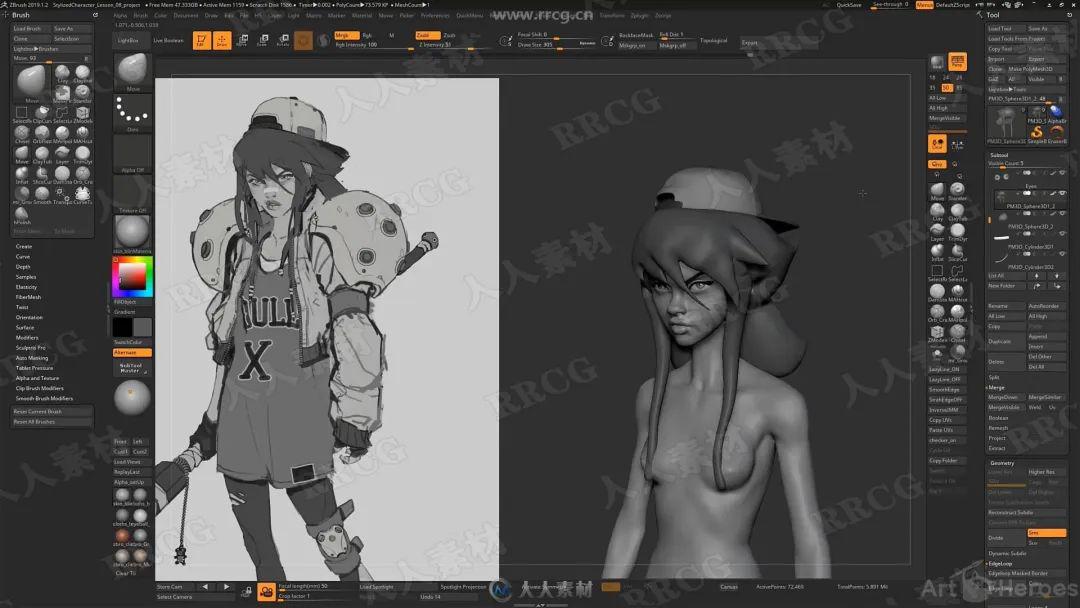This screenshot has height=608, width=1080.
Task: Click the orange Local symmetry icon
Action: click(937, 144)
